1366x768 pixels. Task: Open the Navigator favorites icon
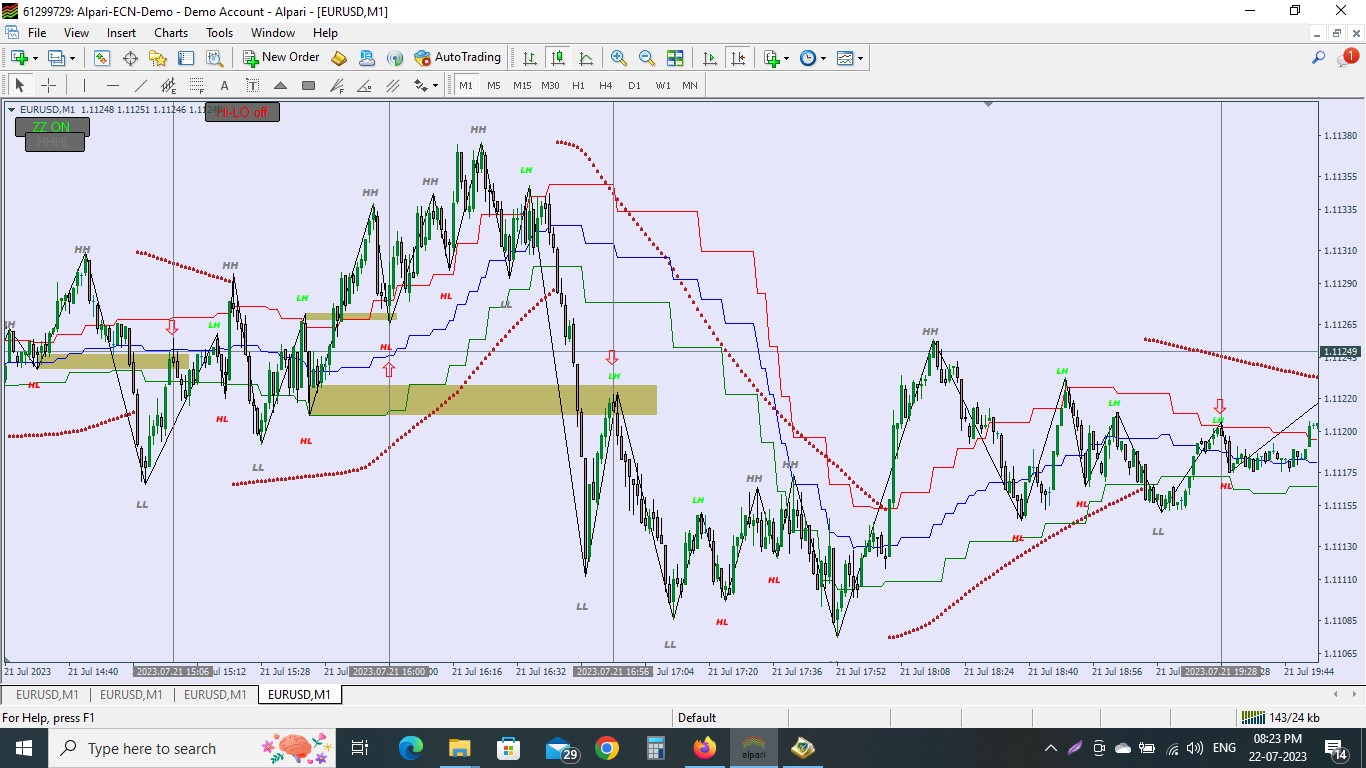(158, 58)
